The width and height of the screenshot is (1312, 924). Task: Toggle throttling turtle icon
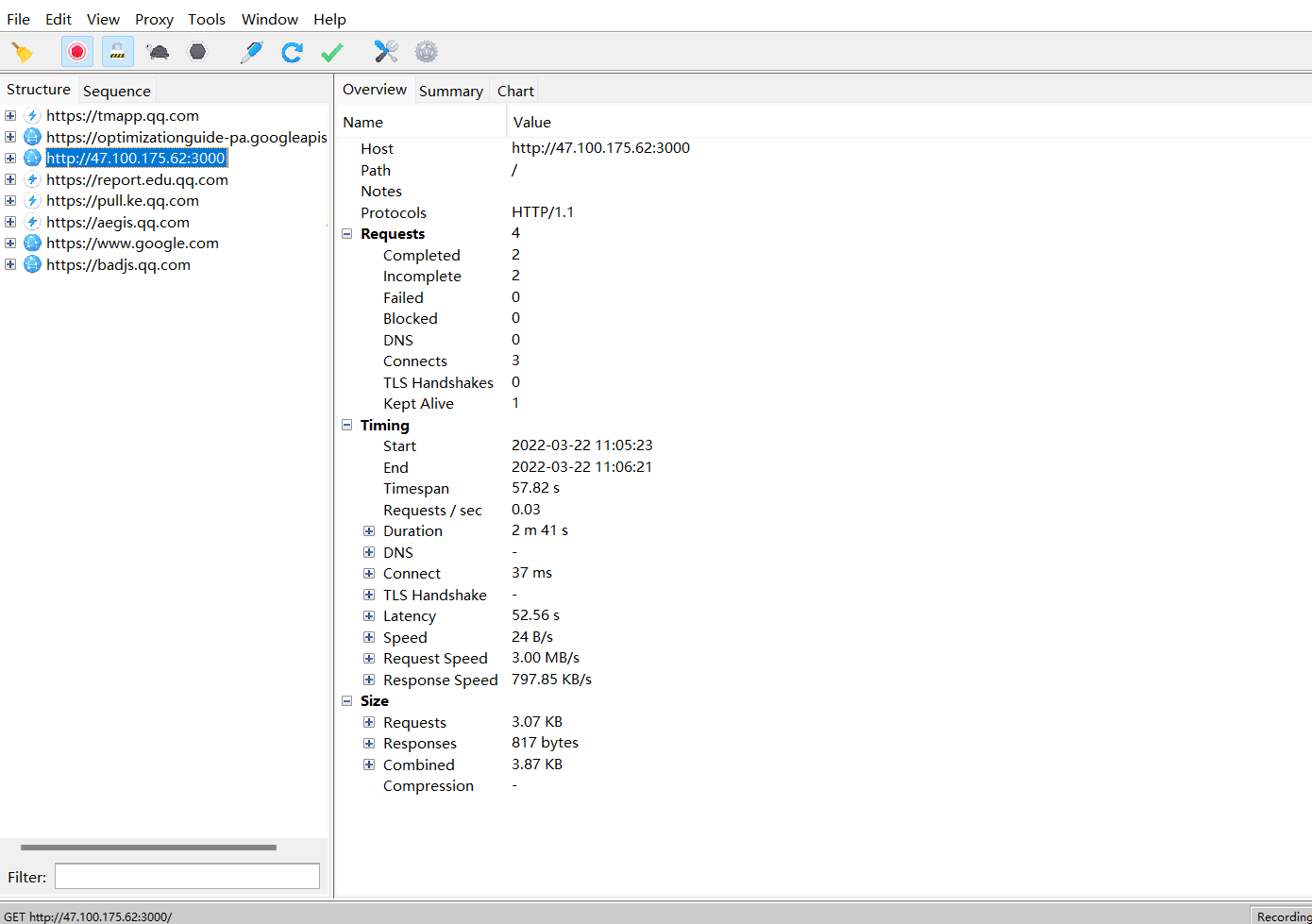[159, 52]
